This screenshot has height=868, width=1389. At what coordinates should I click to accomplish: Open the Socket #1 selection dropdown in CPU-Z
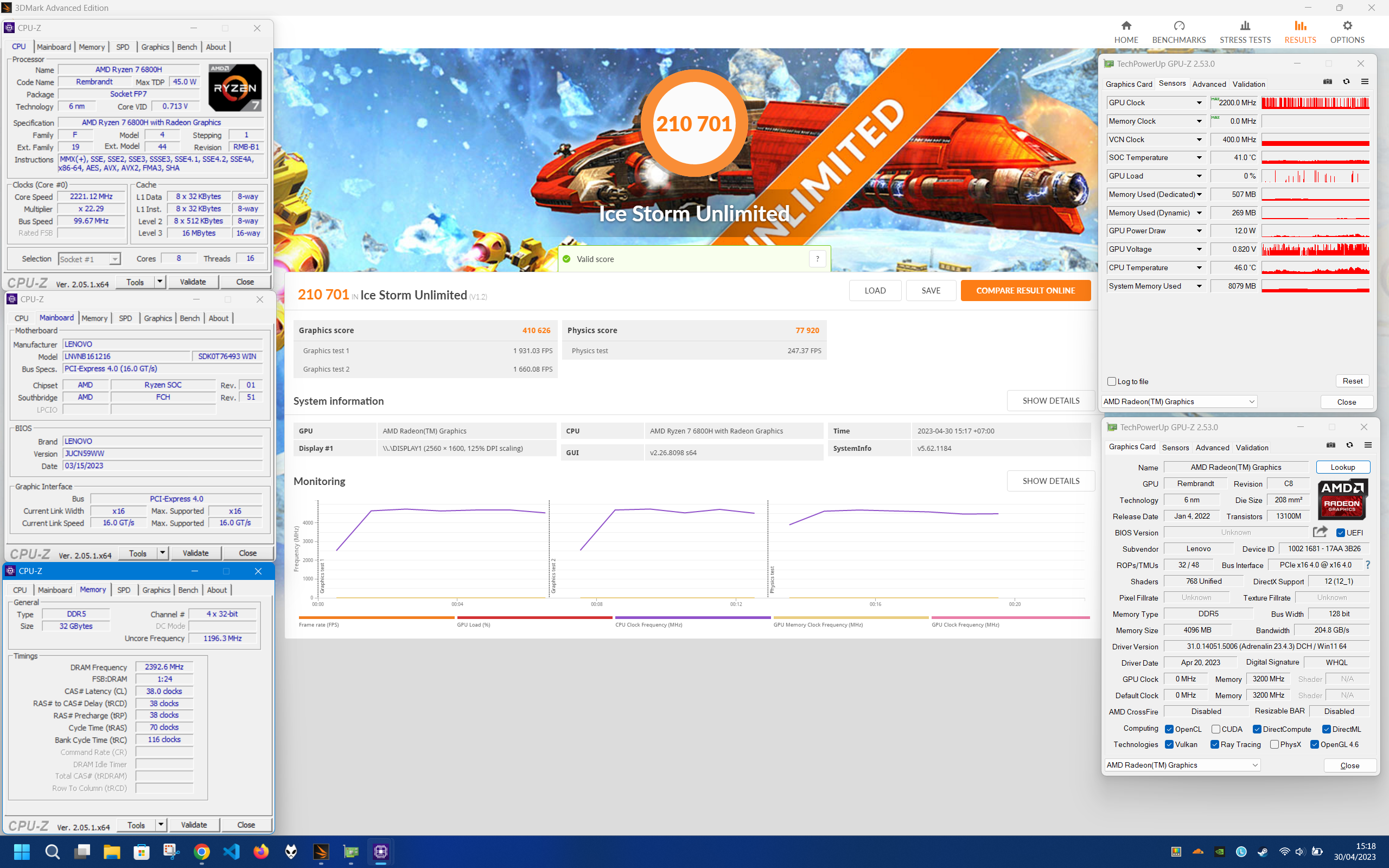click(x=89, y=259)
